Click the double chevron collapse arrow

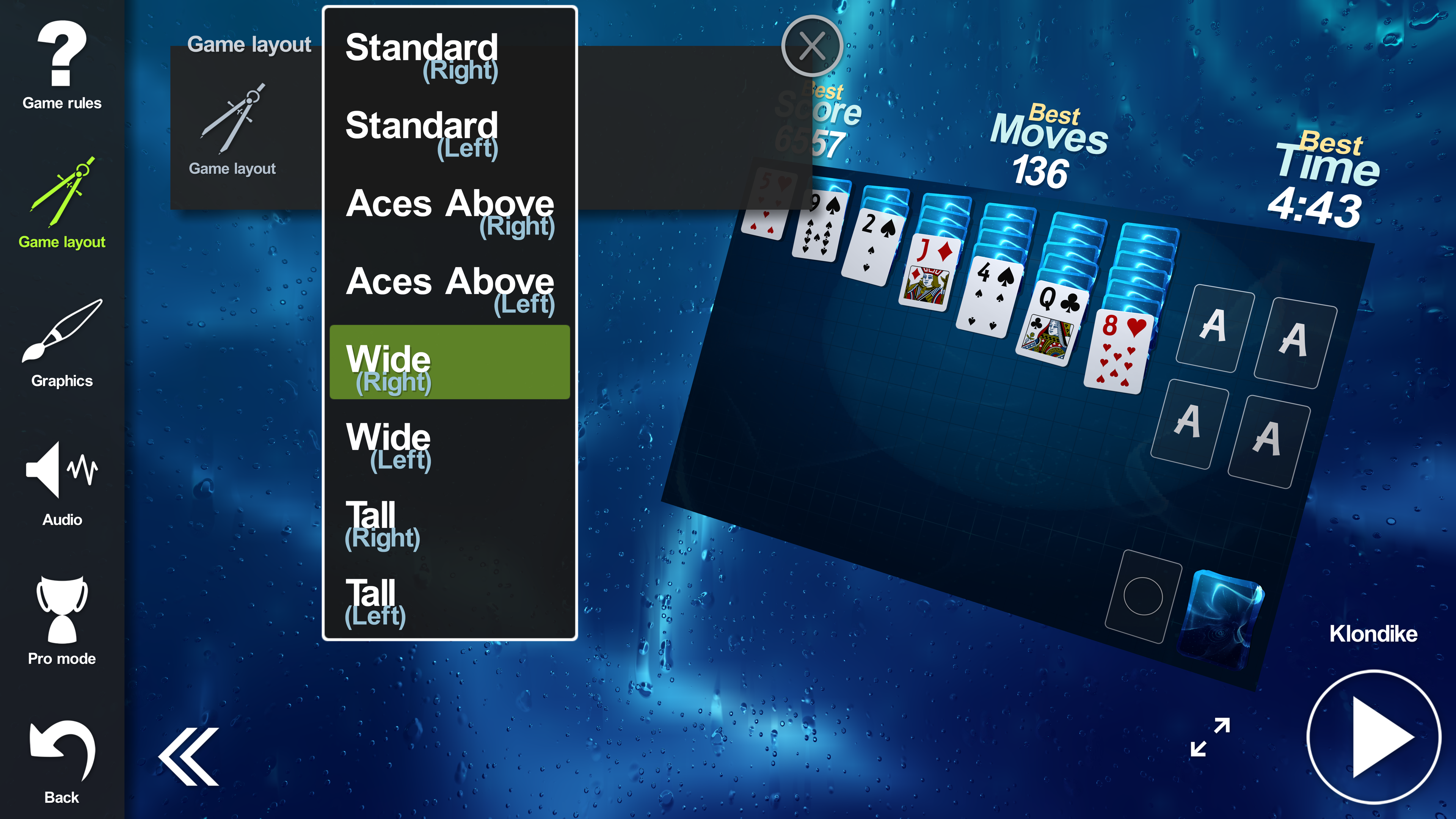point(188,757)
